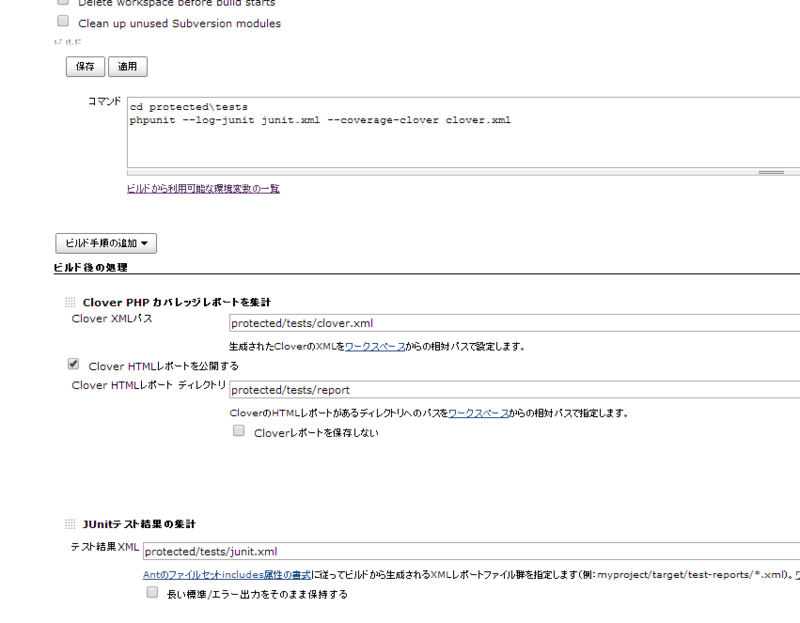Screen dimensions: 800x623
Task: Focus the Clover XMLパス field
Action: click(514, 323)
